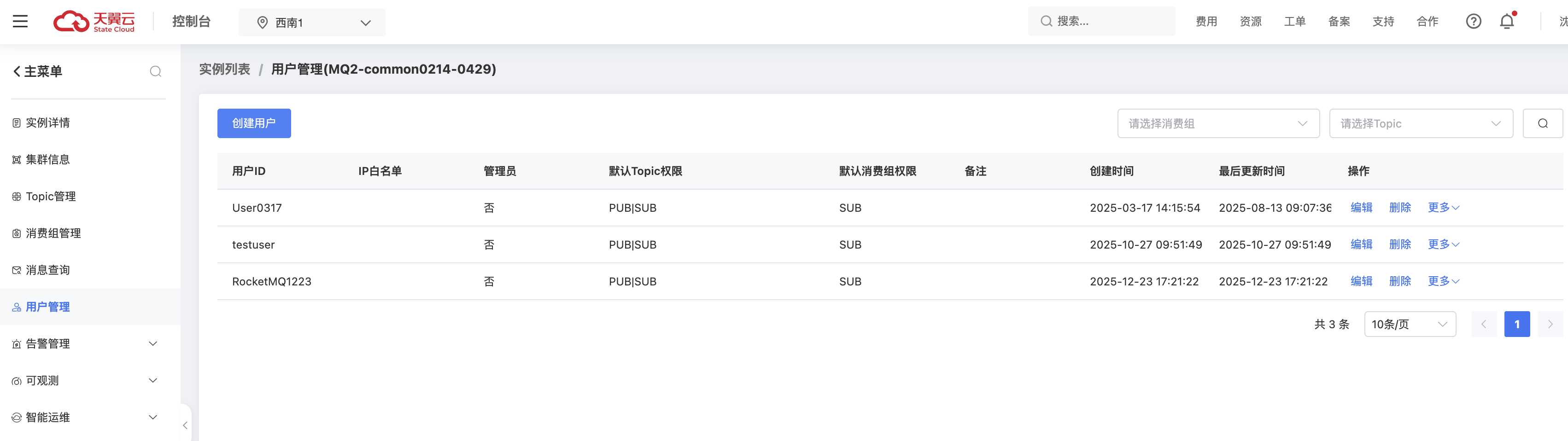Click 编辑 for User0317
This screenshot has height=441, width=1568.
(x=1361, y=208)
